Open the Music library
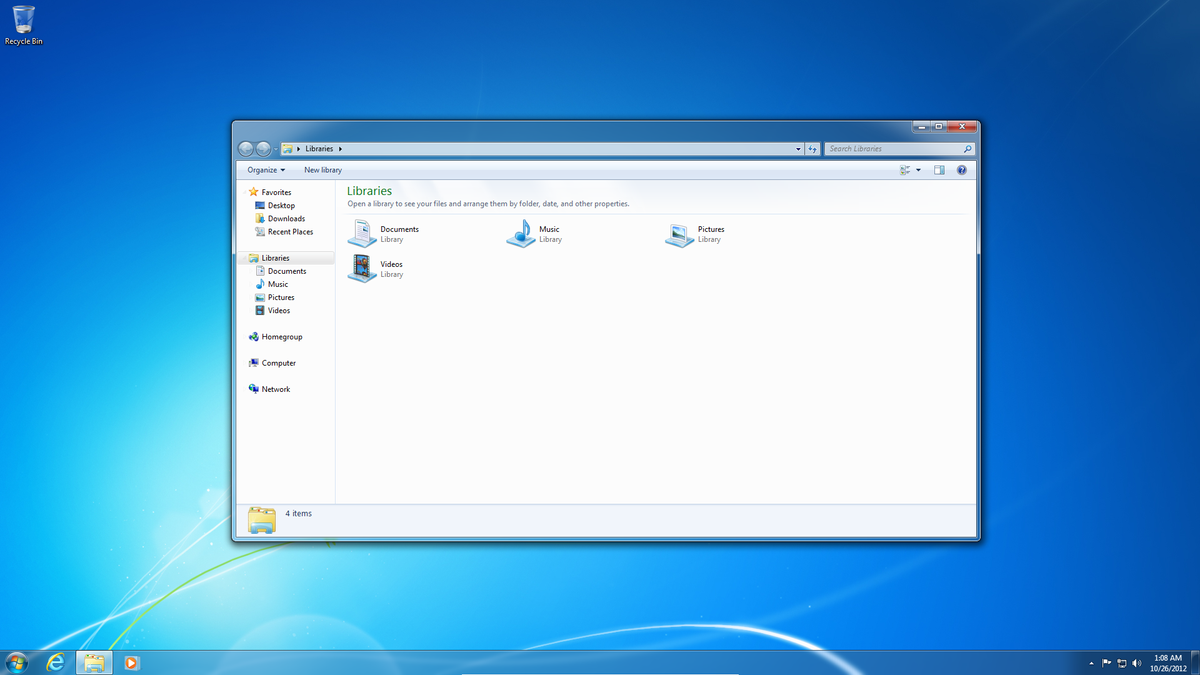Screen dimensions: 1200x675 [536, 232]
